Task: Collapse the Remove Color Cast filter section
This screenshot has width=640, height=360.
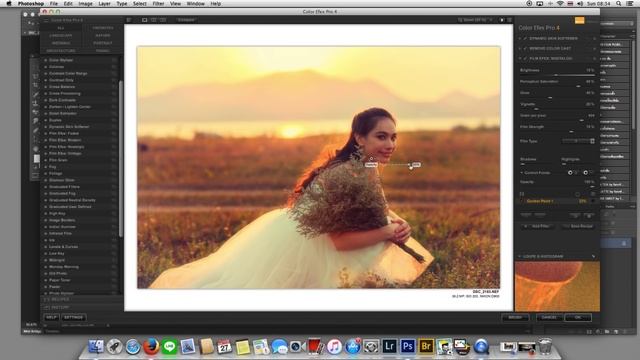Action: (x=520, y=48)
